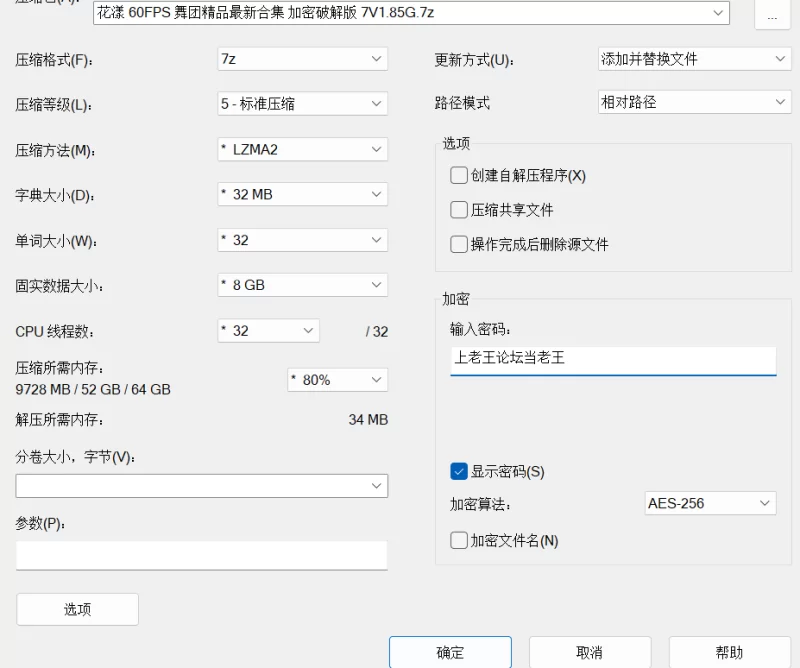Image resolution: width=800 pixels, height=668 pixels.
Task: Open the 压缩格式 7z dropdown
Action: click(303, 59)
